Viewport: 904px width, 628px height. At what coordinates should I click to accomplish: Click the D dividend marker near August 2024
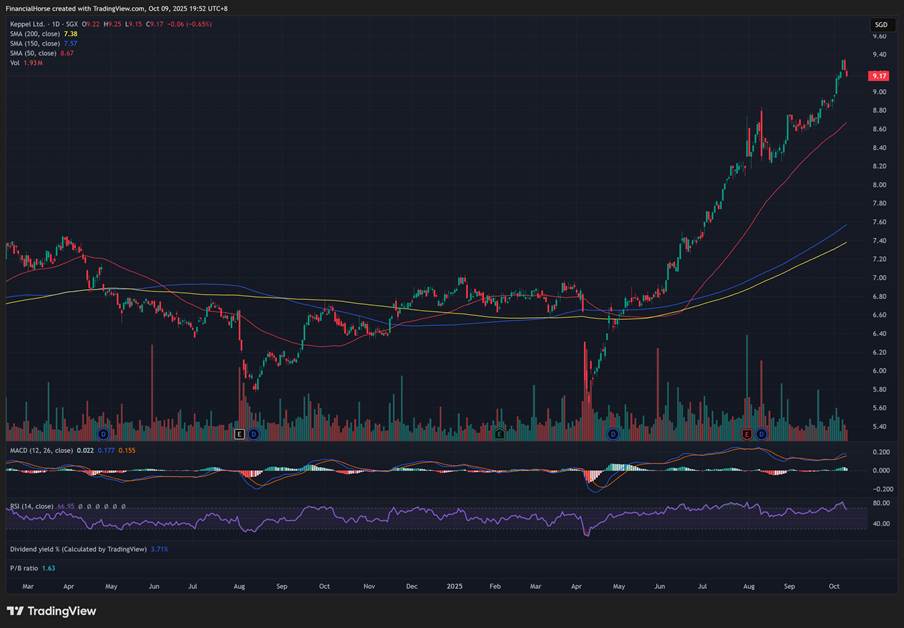[x=253, y=434]
